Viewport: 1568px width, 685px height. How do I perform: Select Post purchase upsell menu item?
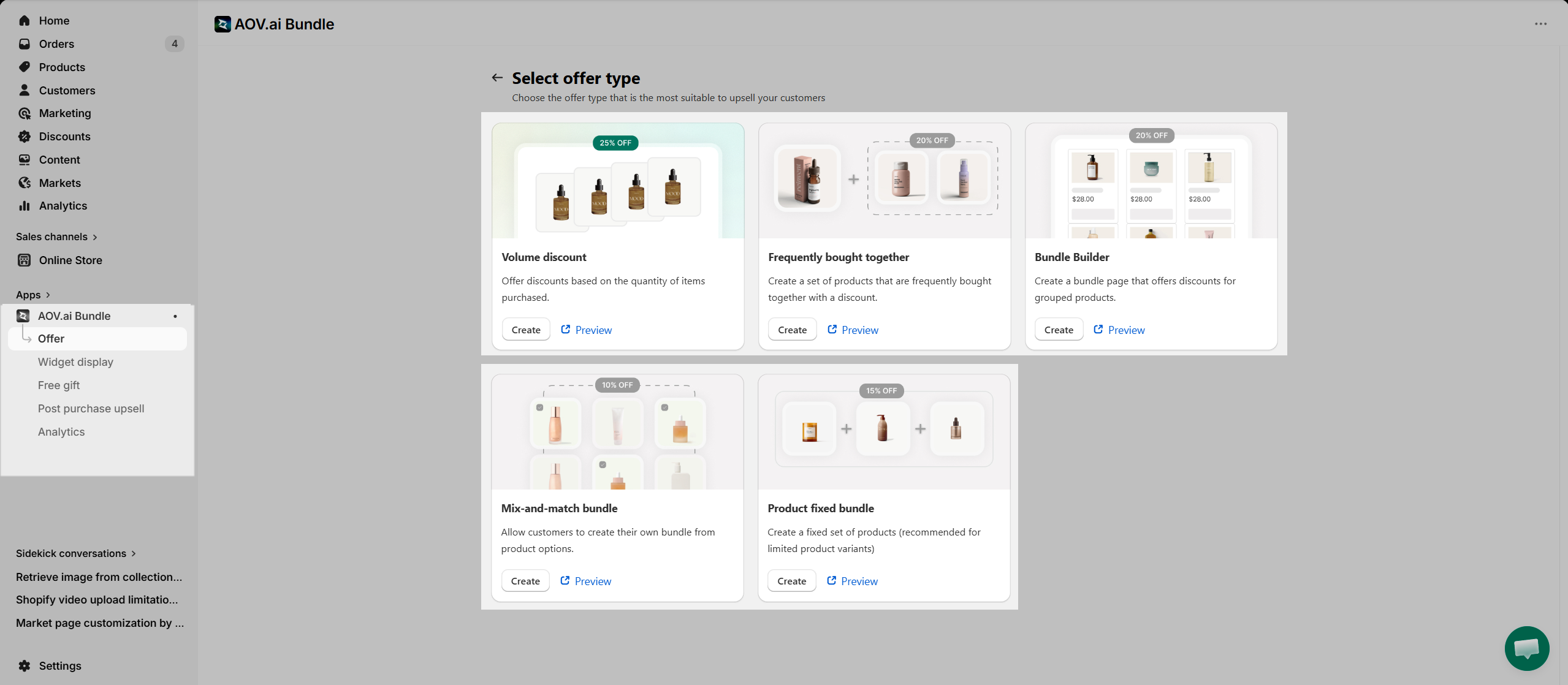[91, 408]
